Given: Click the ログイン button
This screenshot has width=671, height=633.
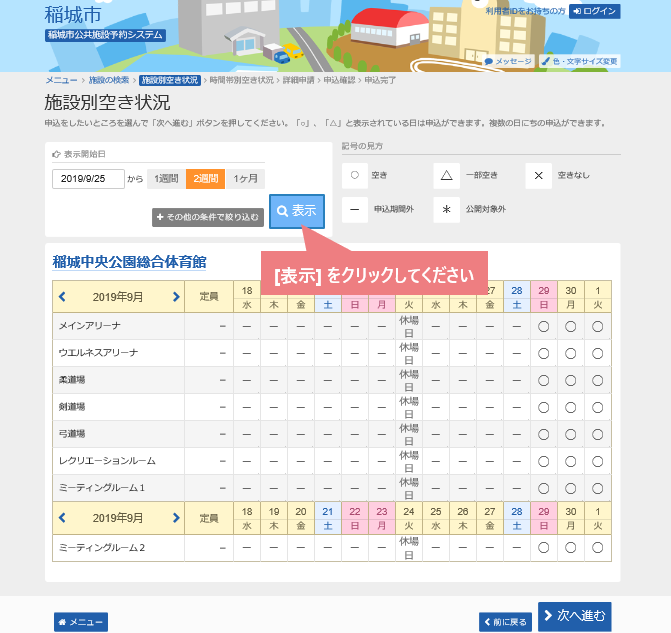Looking at the screenshot, I should point(594,11).
